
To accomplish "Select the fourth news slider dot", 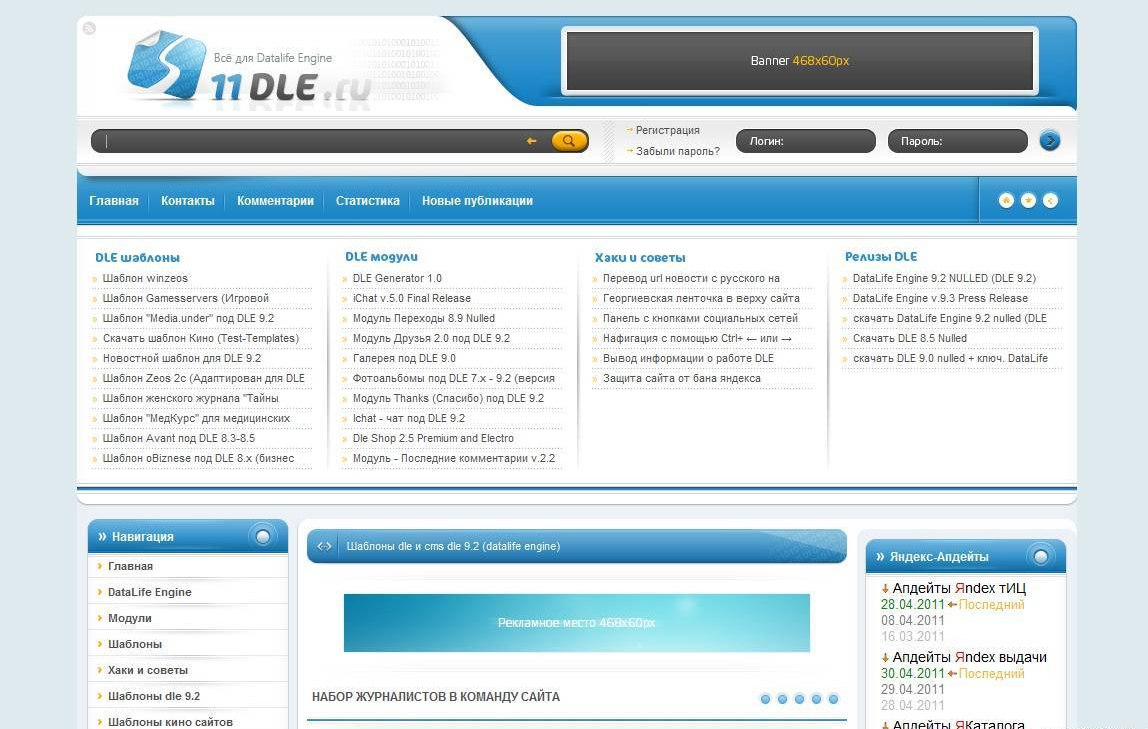I will point(816,699).
